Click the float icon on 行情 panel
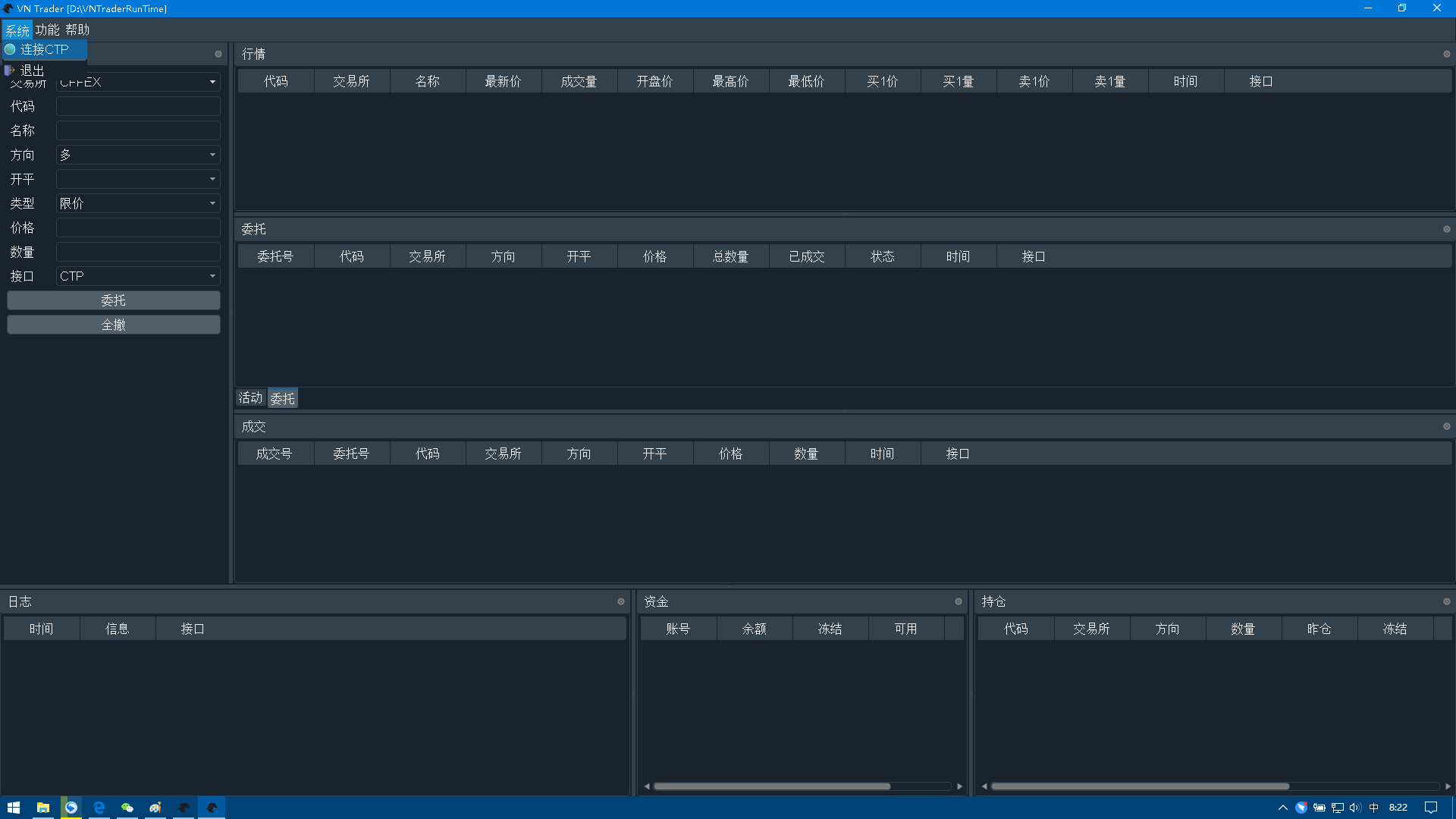The image size is (1456, 819). tap(1446, 54)
